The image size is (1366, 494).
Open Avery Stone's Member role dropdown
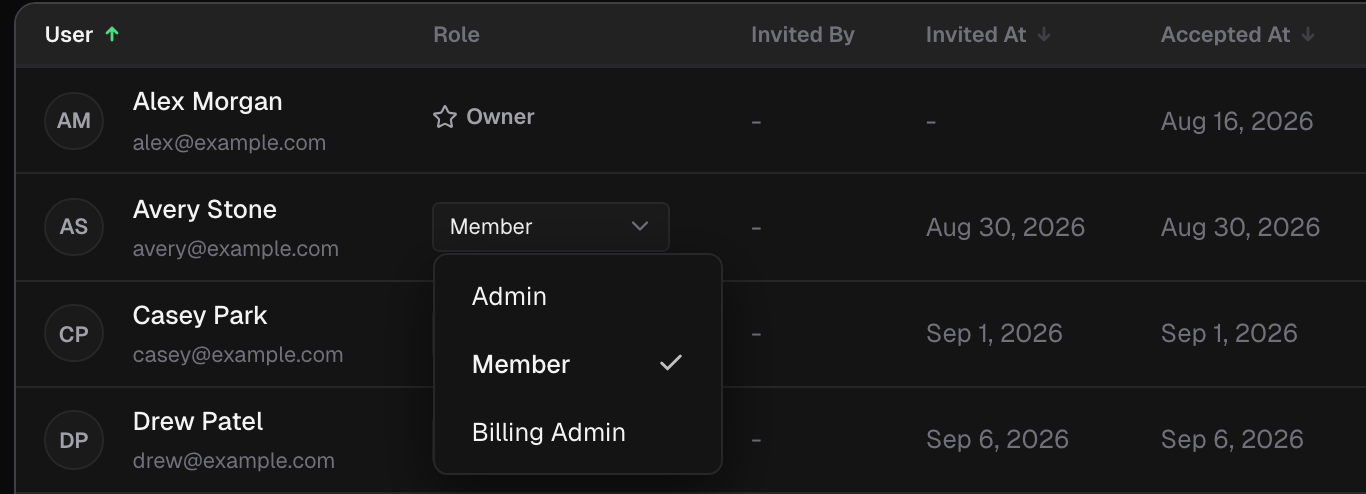[x=551, y=227]
